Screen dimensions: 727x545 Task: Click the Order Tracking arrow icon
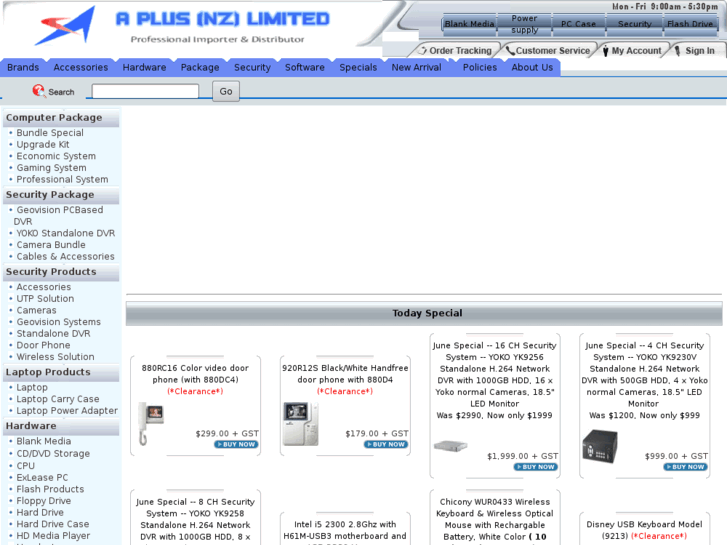(x=422, y=50)
